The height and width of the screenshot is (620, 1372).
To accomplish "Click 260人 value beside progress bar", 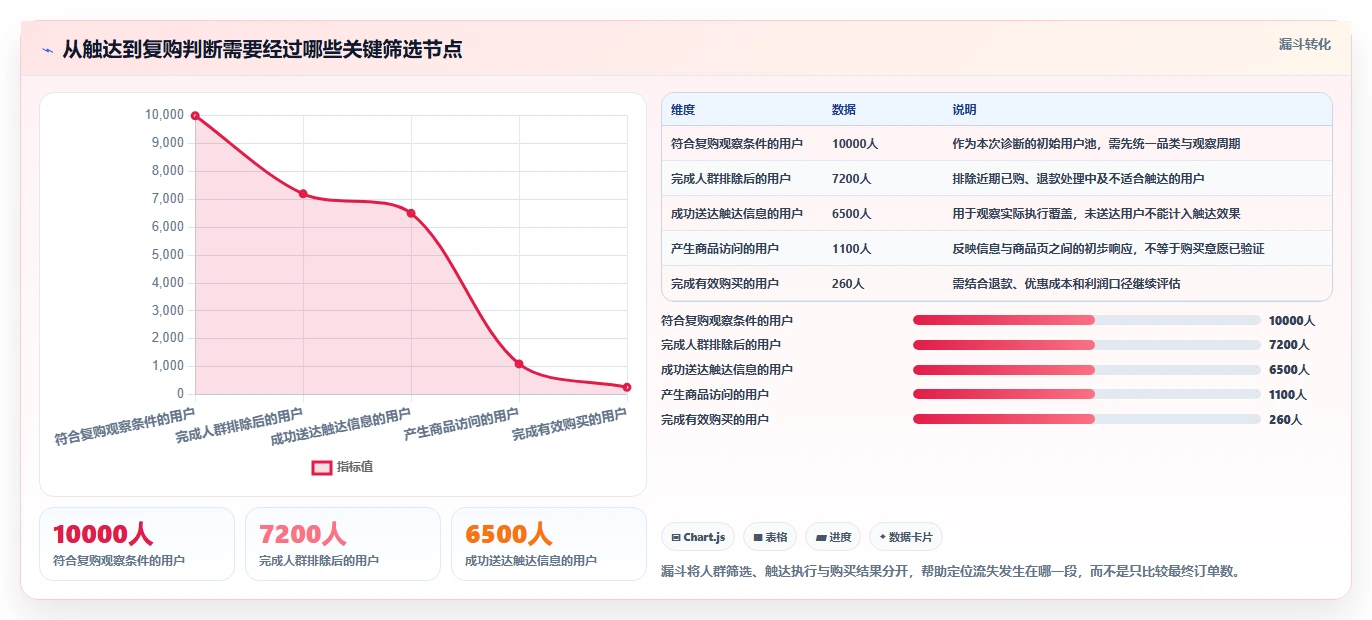I will (x=1285, y=420).
